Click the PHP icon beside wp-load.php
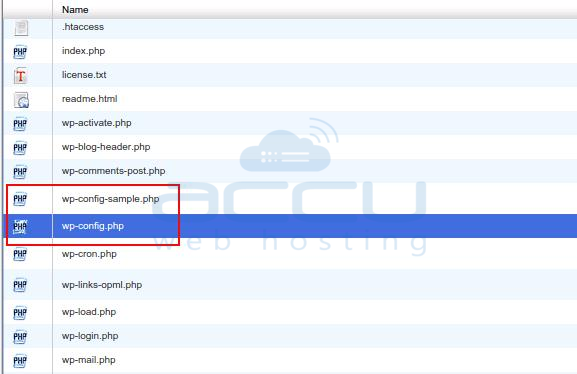This screenshot has height=374, width=577. click(x=20, y=313)
